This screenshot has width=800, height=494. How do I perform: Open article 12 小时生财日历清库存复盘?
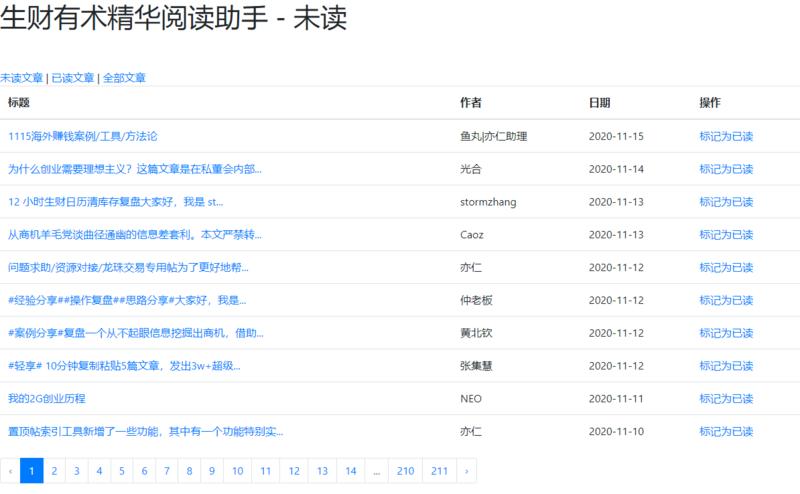click(115, 202)
